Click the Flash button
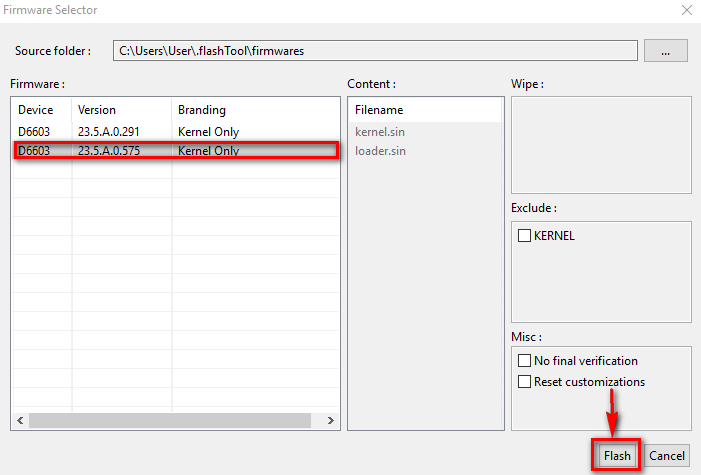The height and width of the screenshot is (475, 701). point(617,455)
